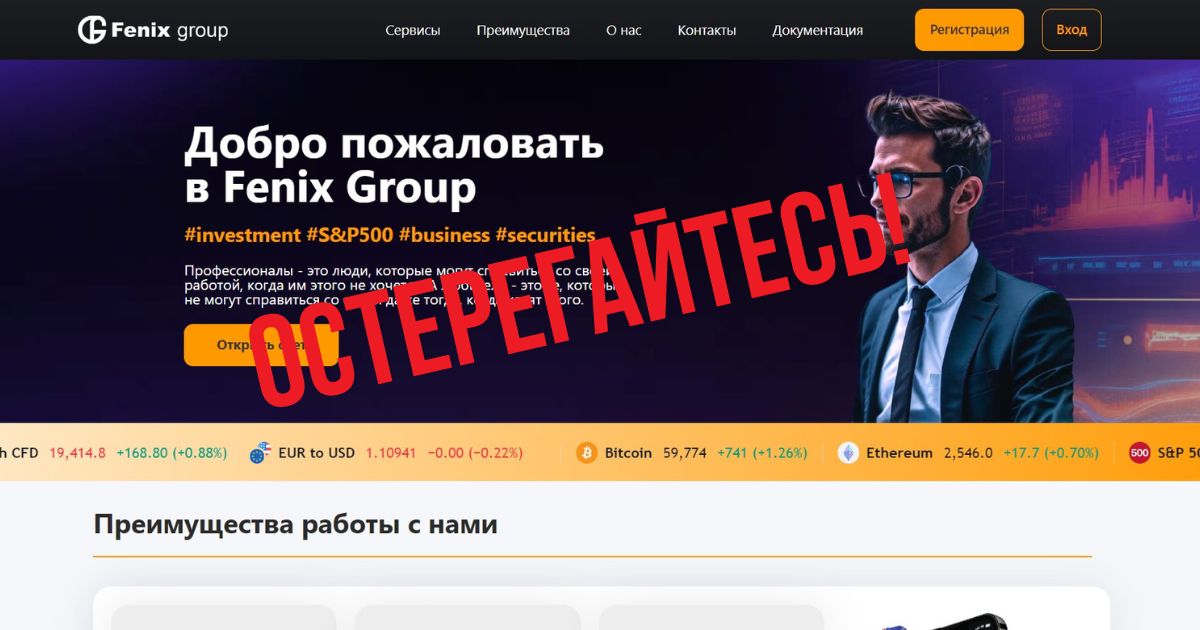Open the Документация menu item
Image resolution: width=1200 pixels, height=630 pixels.
coord(818,30)
